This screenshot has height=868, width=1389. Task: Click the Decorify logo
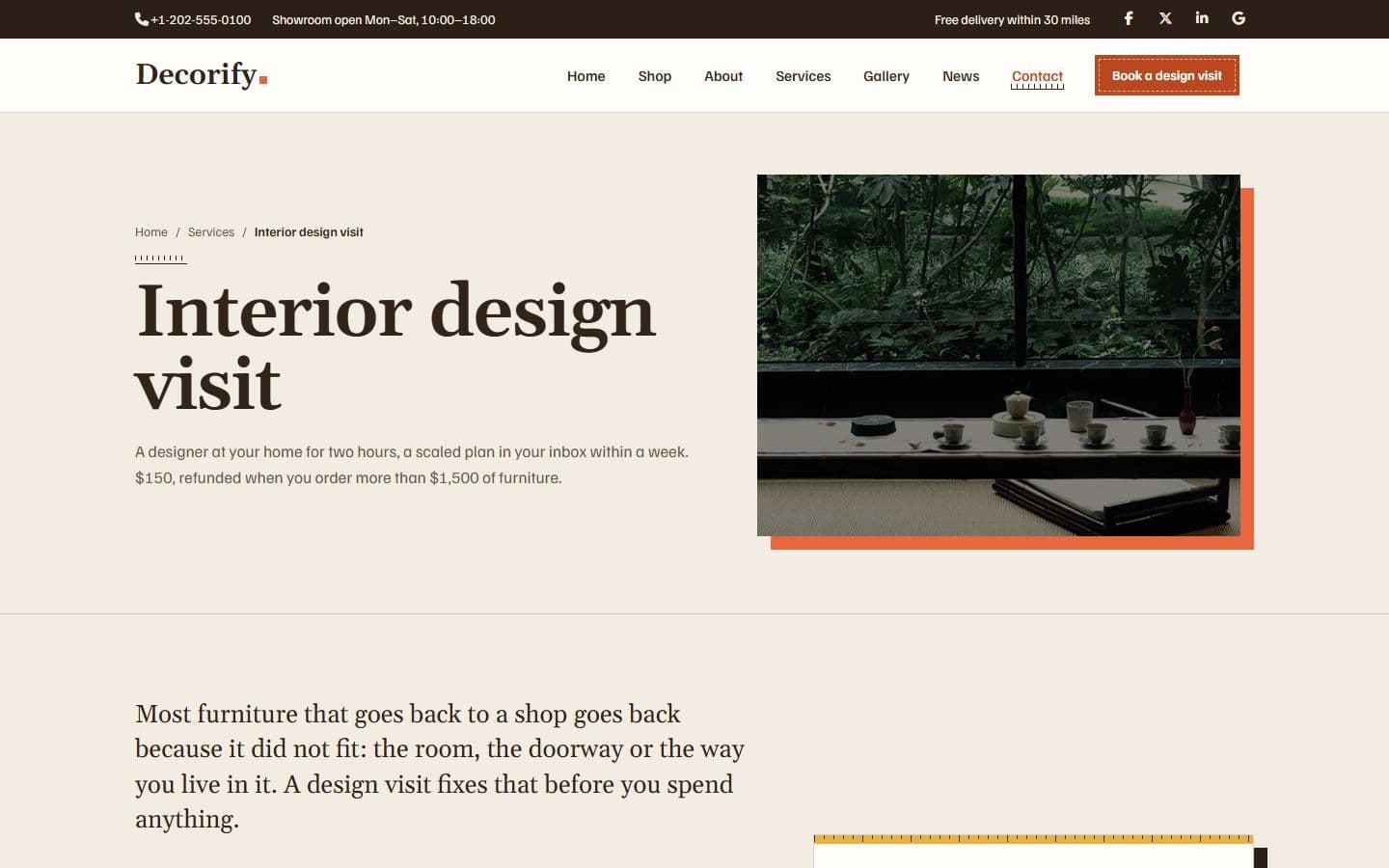coord(202,74)
